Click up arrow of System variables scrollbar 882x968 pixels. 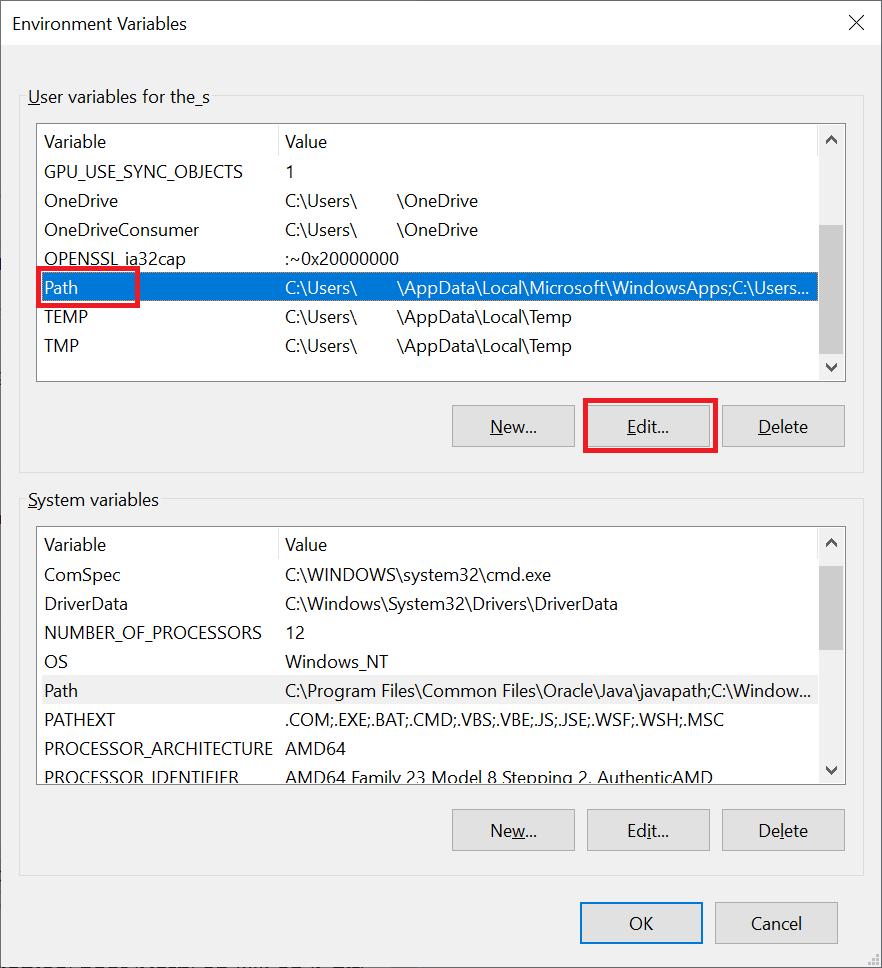831,543
